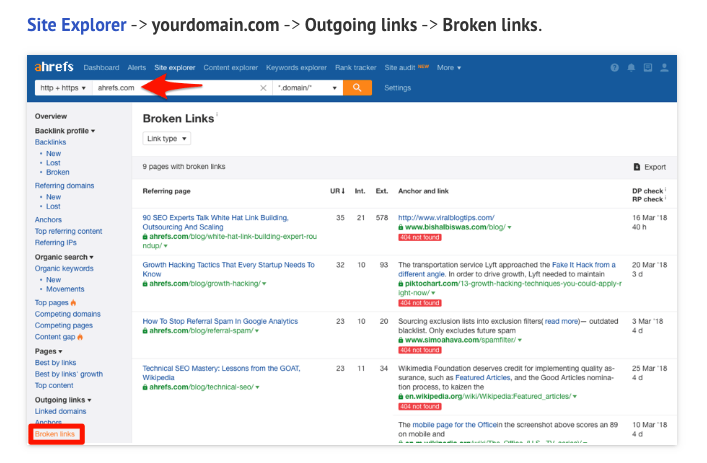The width and height of the screenshot is (707, 463).
Task: Open Top pages in sidebar
Action: [52, 303]
